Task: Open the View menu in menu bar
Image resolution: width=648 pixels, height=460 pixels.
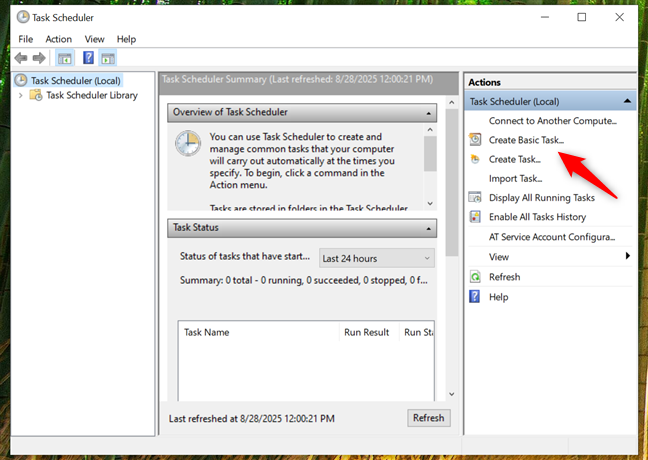Action: (94, 39)
